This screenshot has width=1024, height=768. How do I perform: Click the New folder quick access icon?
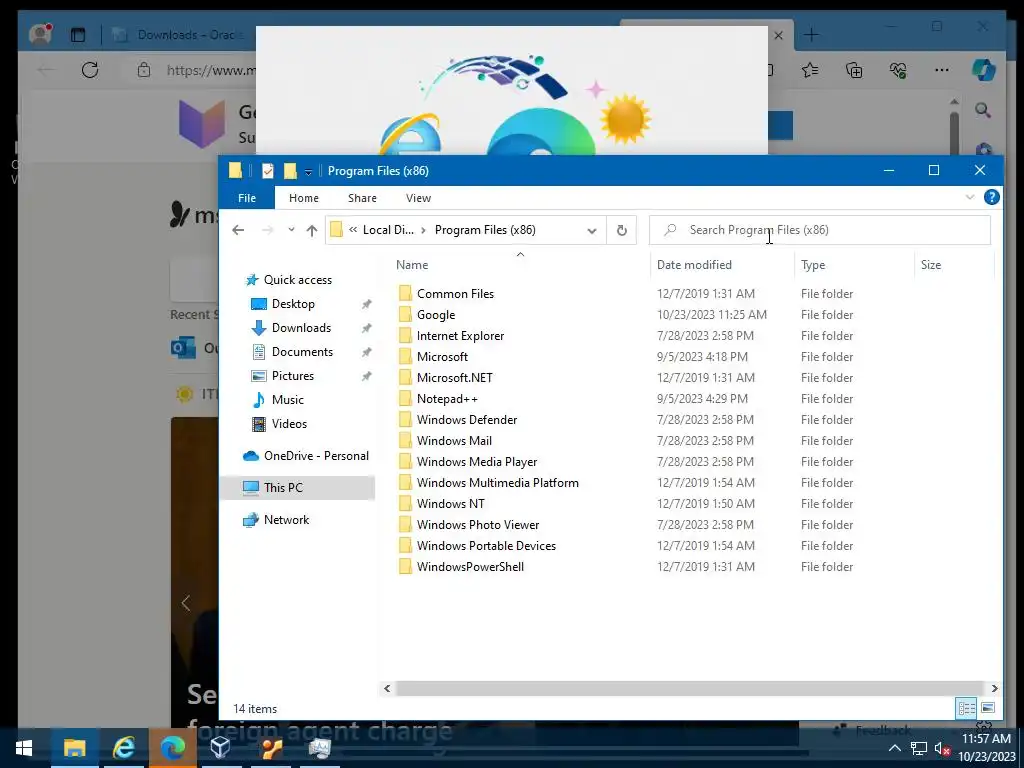click(x=290, y=171)
